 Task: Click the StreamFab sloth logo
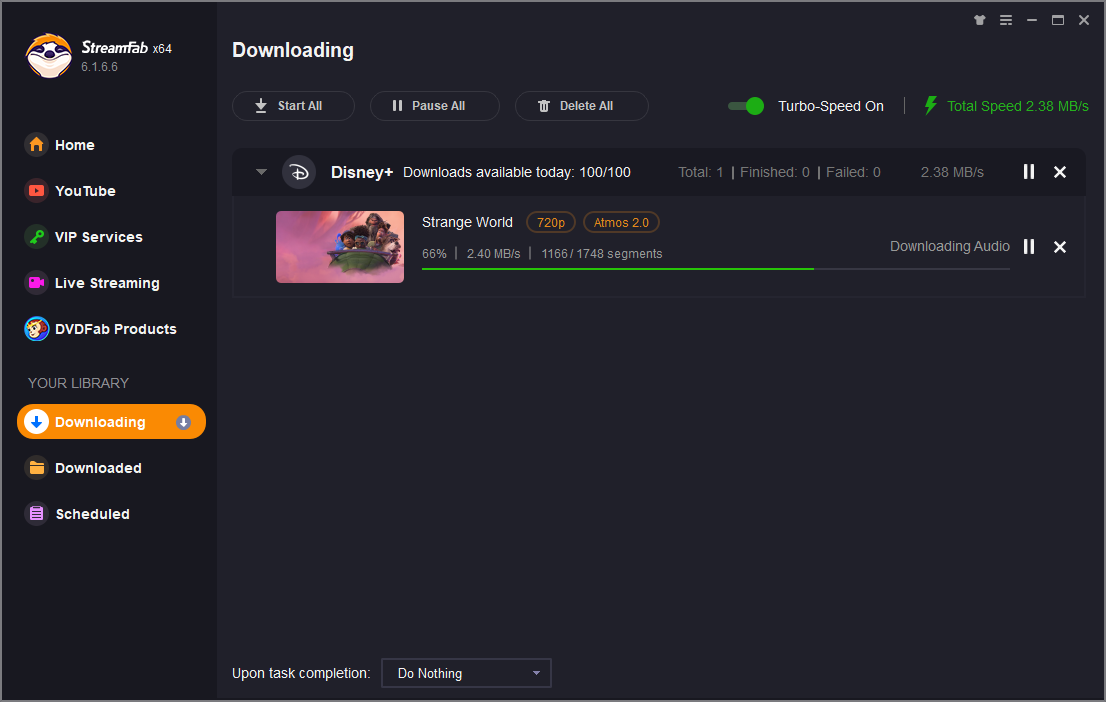[x=49, y=56]
